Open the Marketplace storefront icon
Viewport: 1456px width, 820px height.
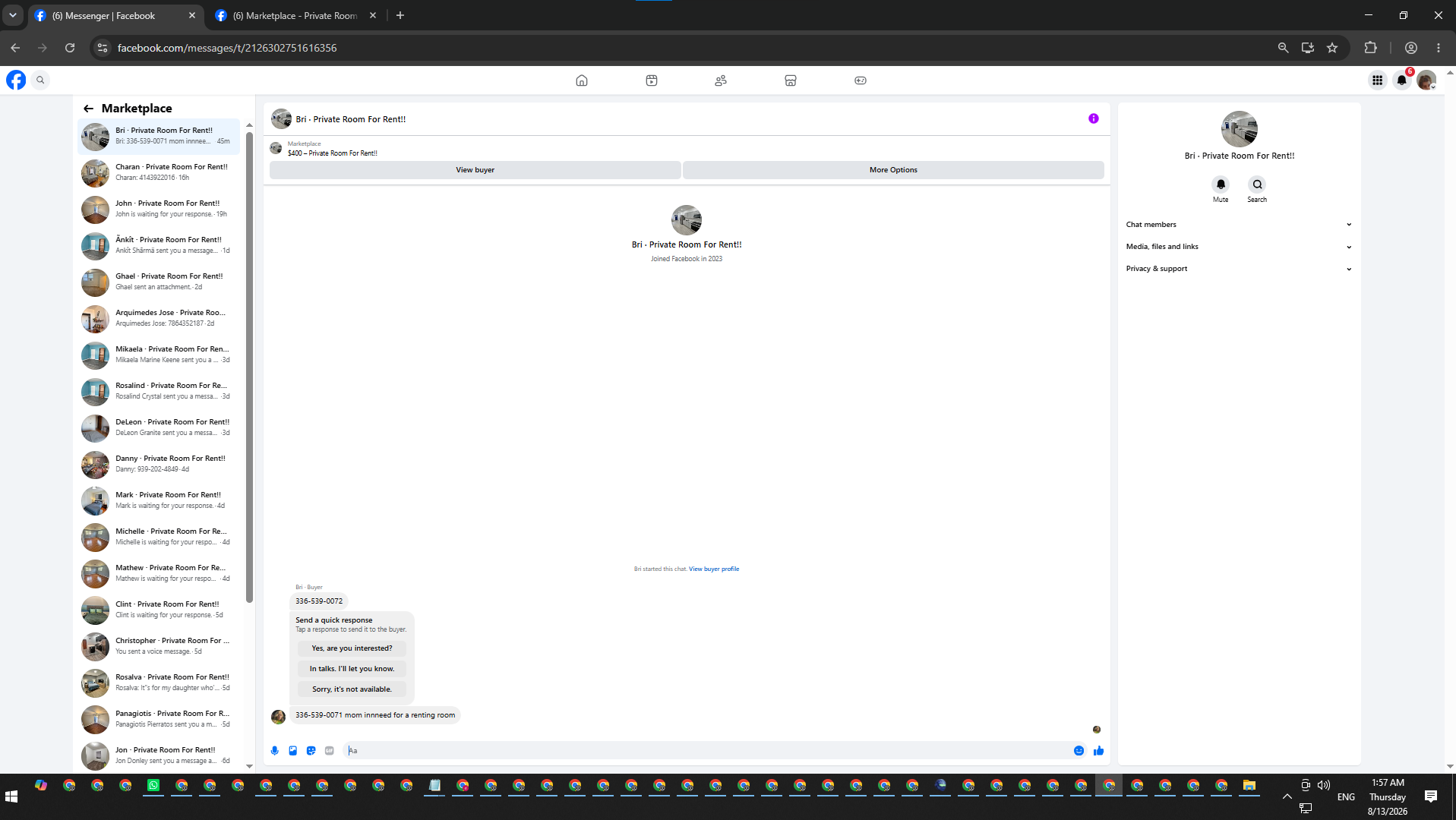click(x=791, y=80)
